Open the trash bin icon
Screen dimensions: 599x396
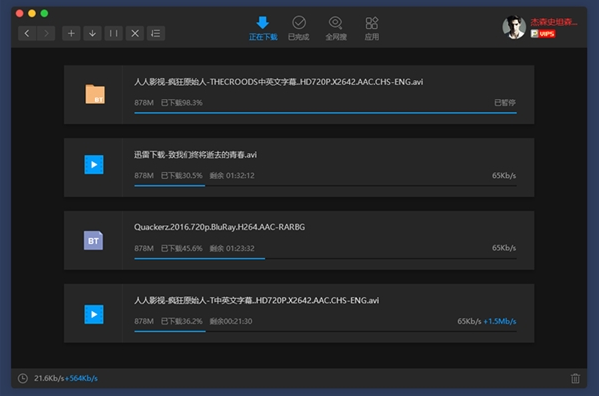coord(575,378)
